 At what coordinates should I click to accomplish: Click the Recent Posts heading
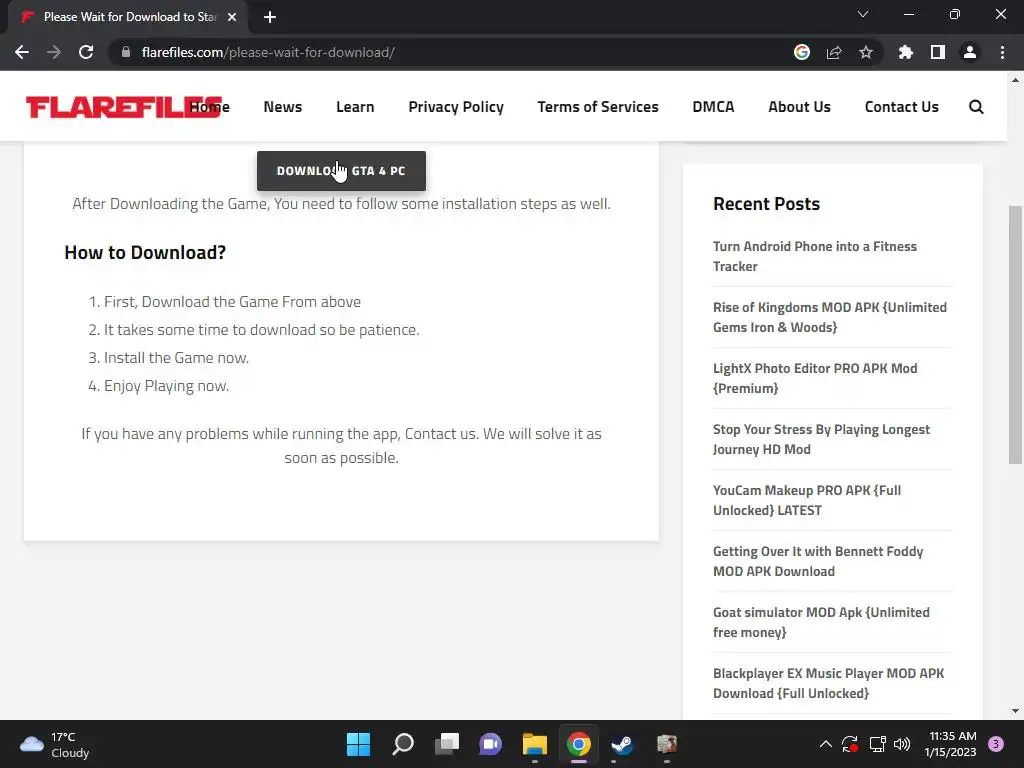pos(766,204)
